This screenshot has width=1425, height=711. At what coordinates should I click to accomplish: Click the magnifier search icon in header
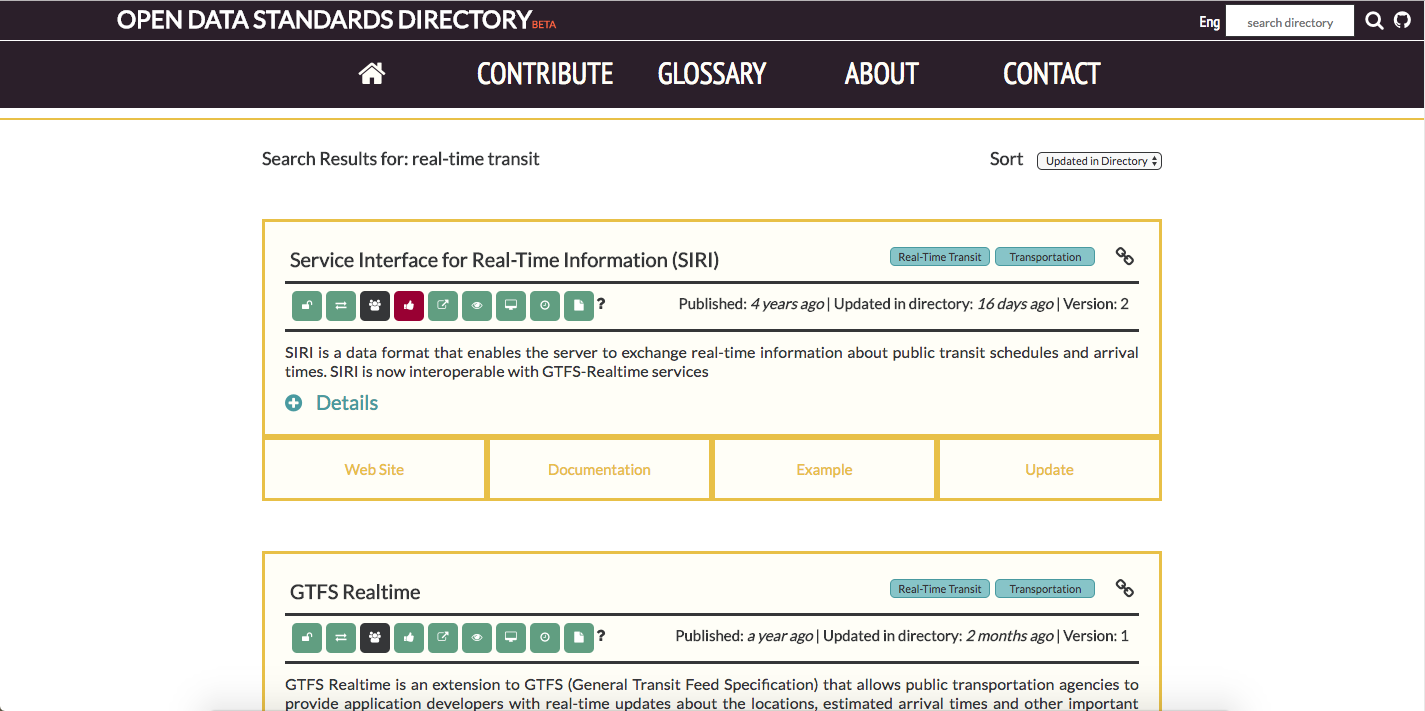click(1375, 21)
